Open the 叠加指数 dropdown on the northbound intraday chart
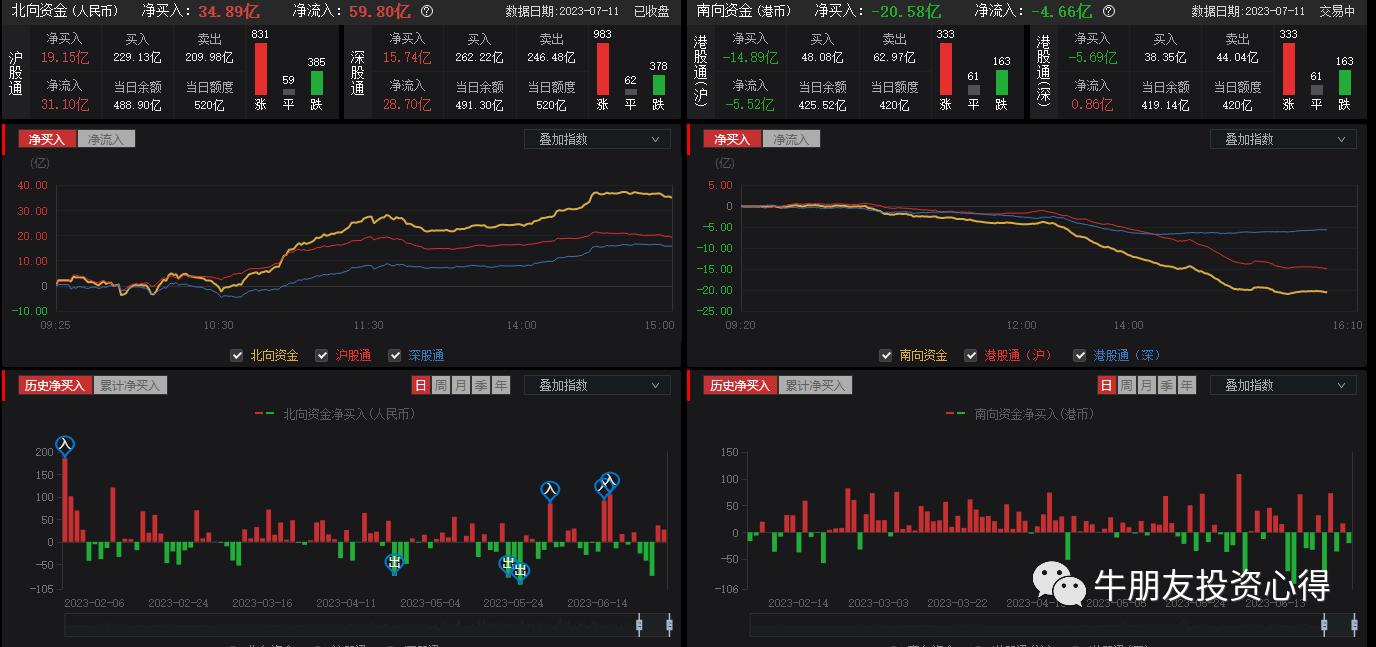The height and width of the screenshot is (647, 1376). 597,139
